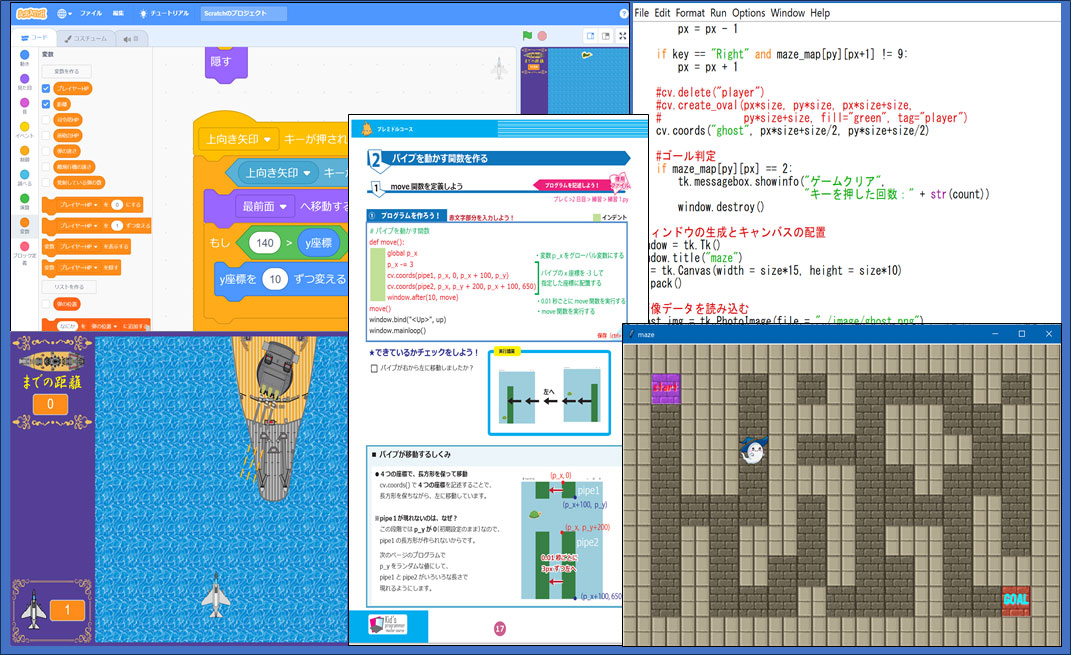Screen dimensions: 1071x655
Task: Open the globe language menu in Scratch
Action: tap(64, 14)
